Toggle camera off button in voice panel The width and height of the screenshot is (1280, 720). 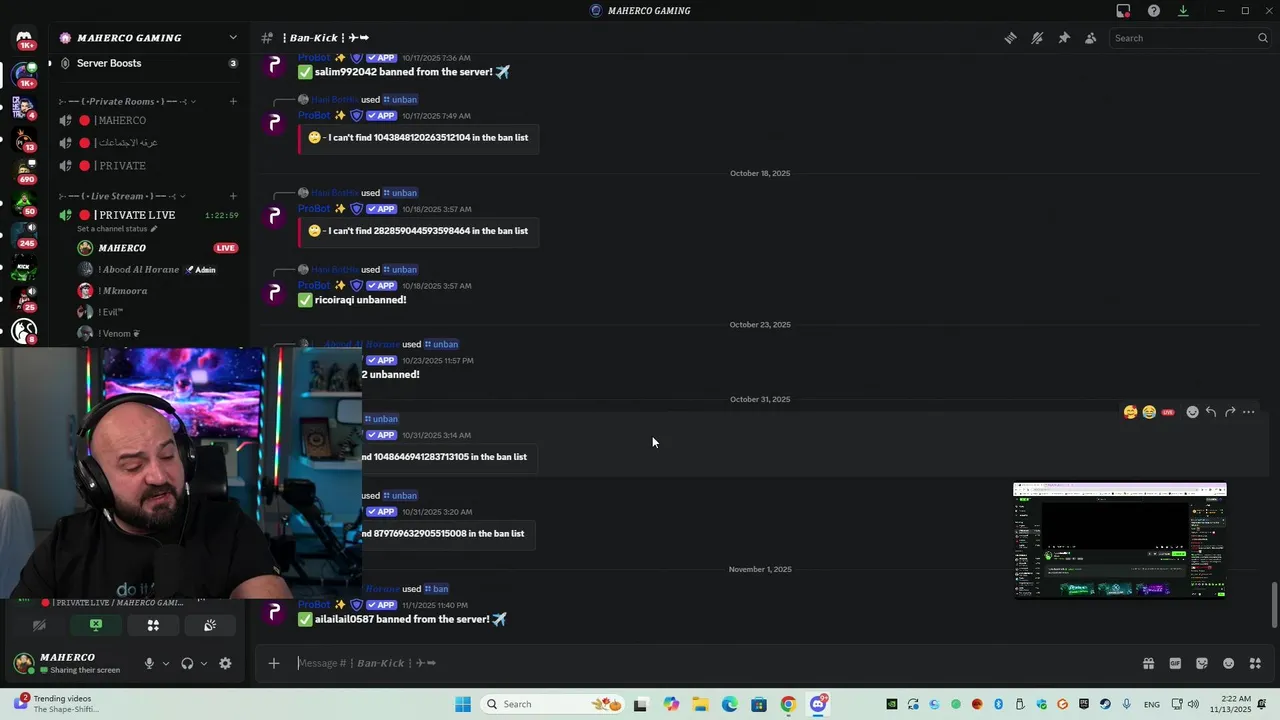[39, 625]
